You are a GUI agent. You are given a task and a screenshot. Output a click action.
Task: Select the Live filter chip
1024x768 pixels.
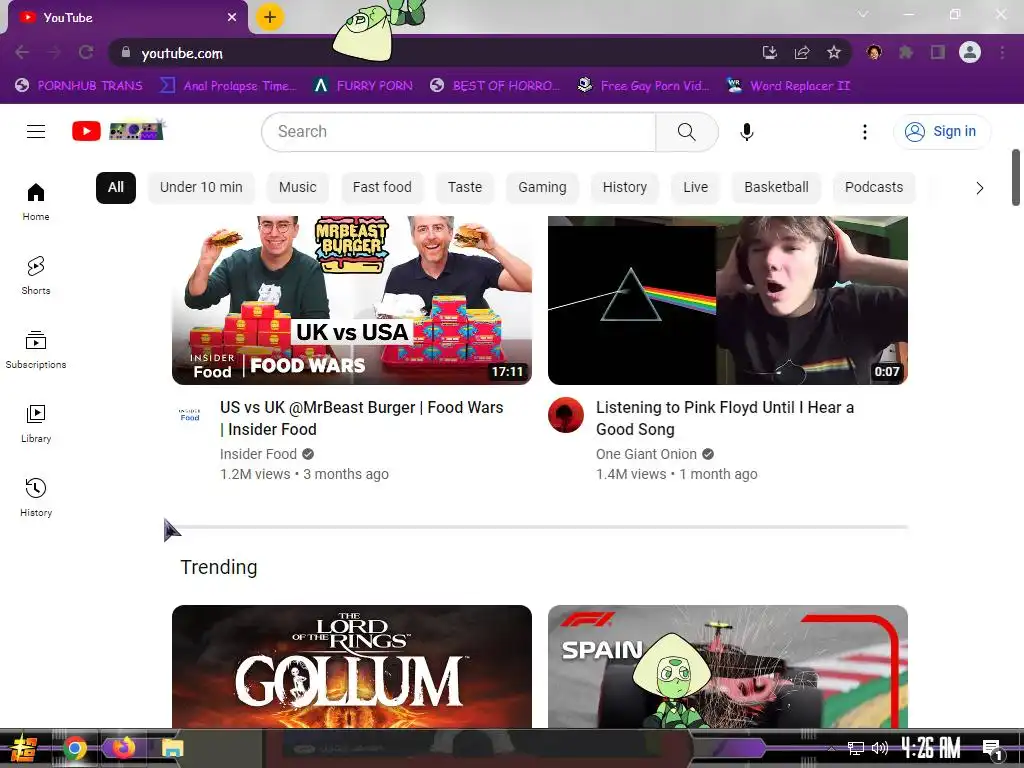[x=696, y=187]
